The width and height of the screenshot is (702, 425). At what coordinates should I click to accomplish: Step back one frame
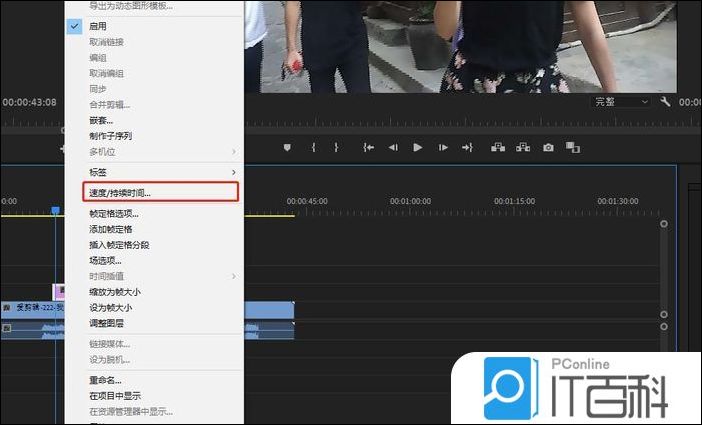pyautogui.click(x=393, y=147)
